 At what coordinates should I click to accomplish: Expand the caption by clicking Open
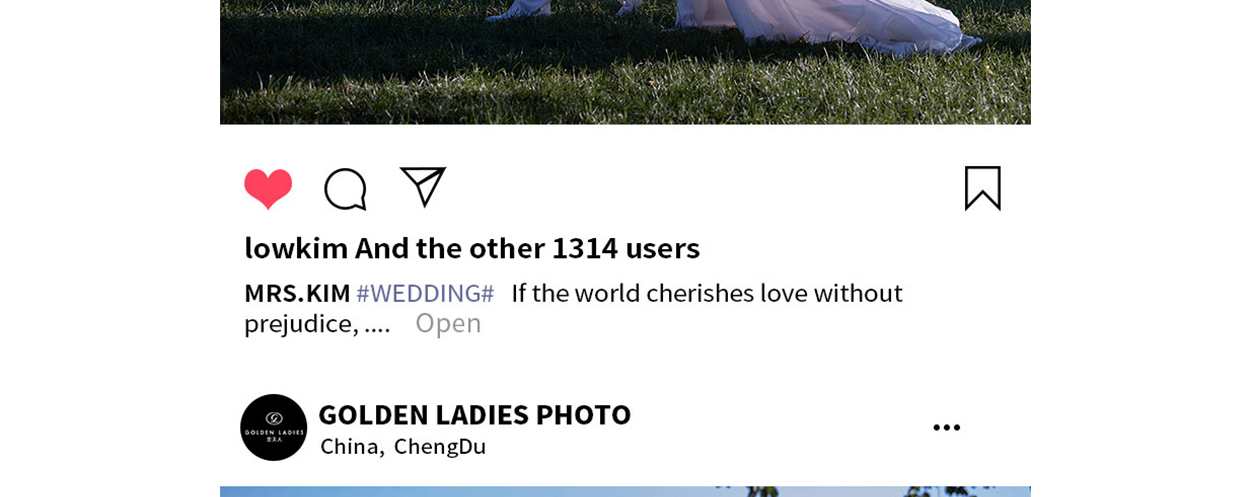pos(448,323)
